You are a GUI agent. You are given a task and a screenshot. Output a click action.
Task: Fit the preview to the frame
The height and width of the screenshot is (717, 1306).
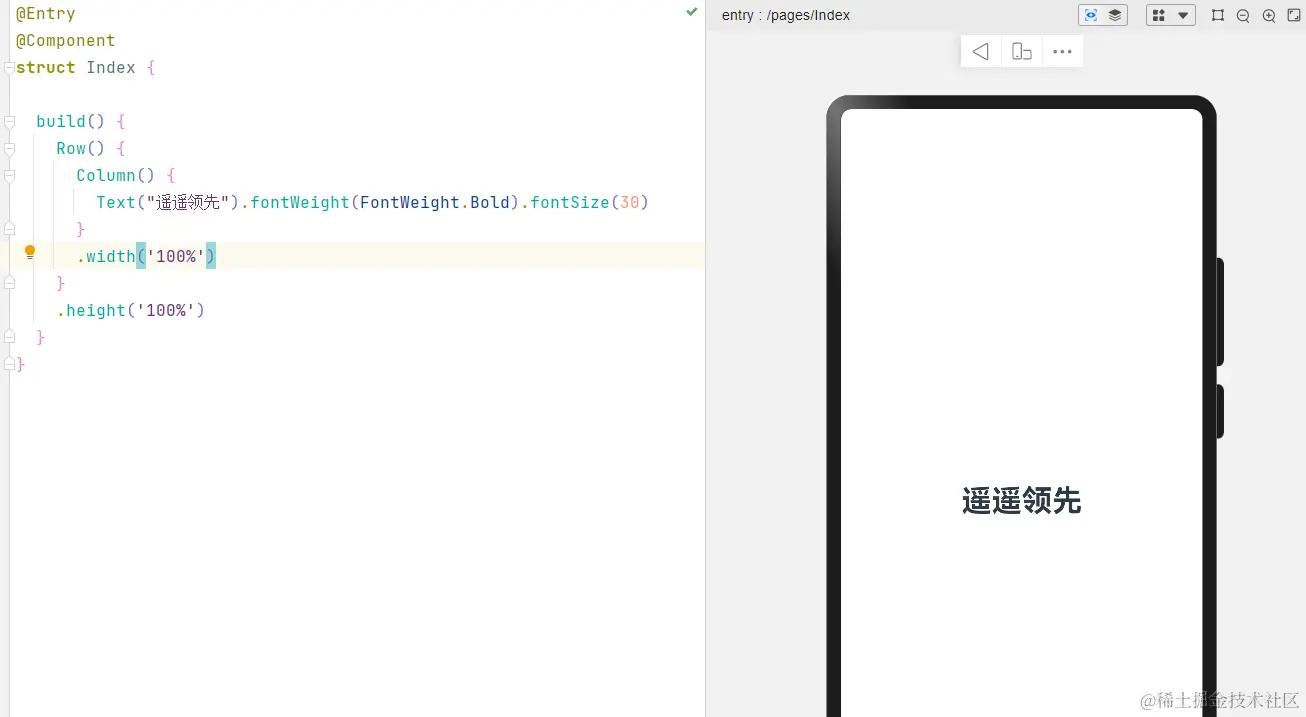(x=1217, y=15)
